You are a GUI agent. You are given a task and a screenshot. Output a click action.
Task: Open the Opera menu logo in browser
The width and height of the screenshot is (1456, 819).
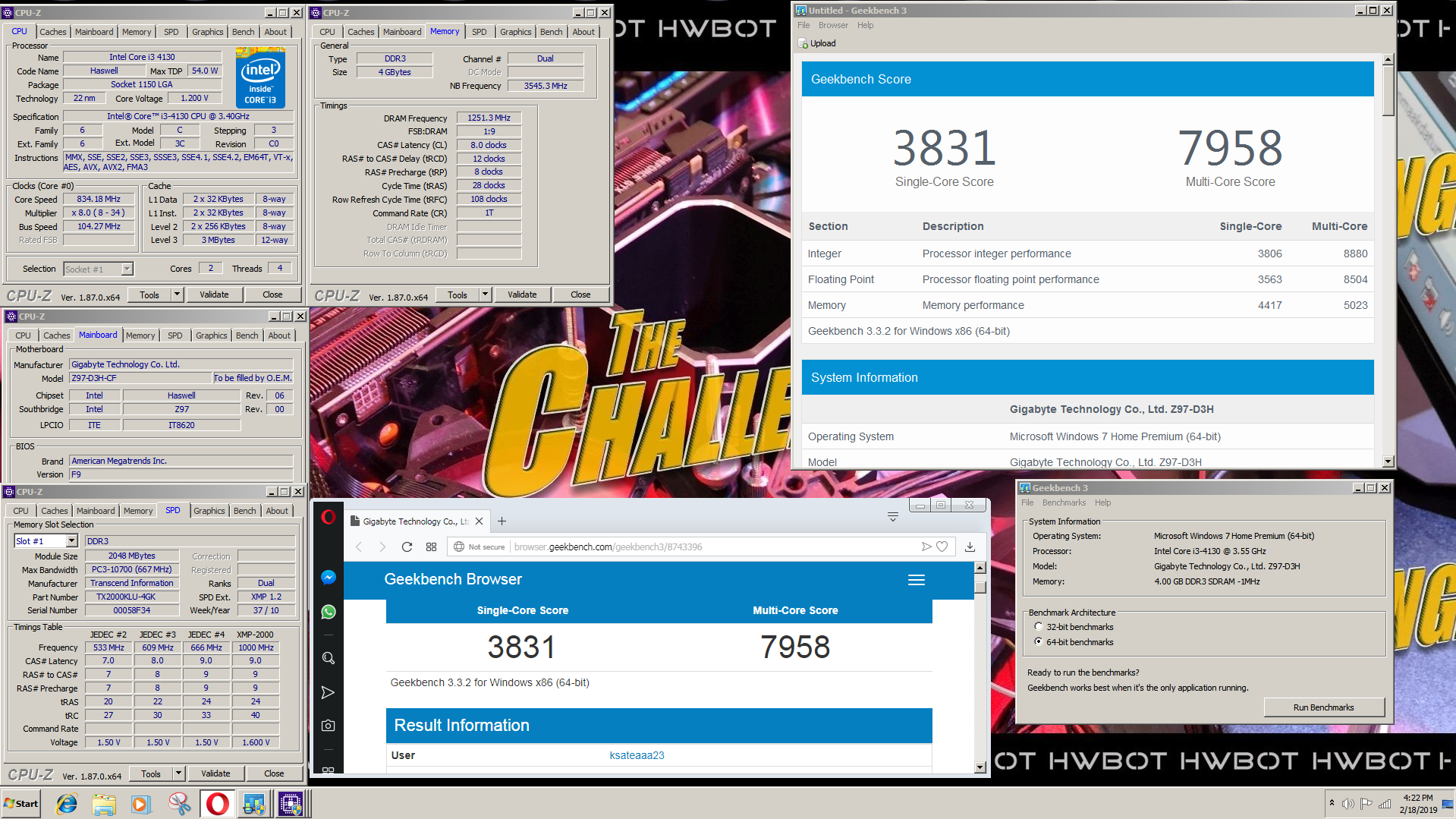[328, 517]
